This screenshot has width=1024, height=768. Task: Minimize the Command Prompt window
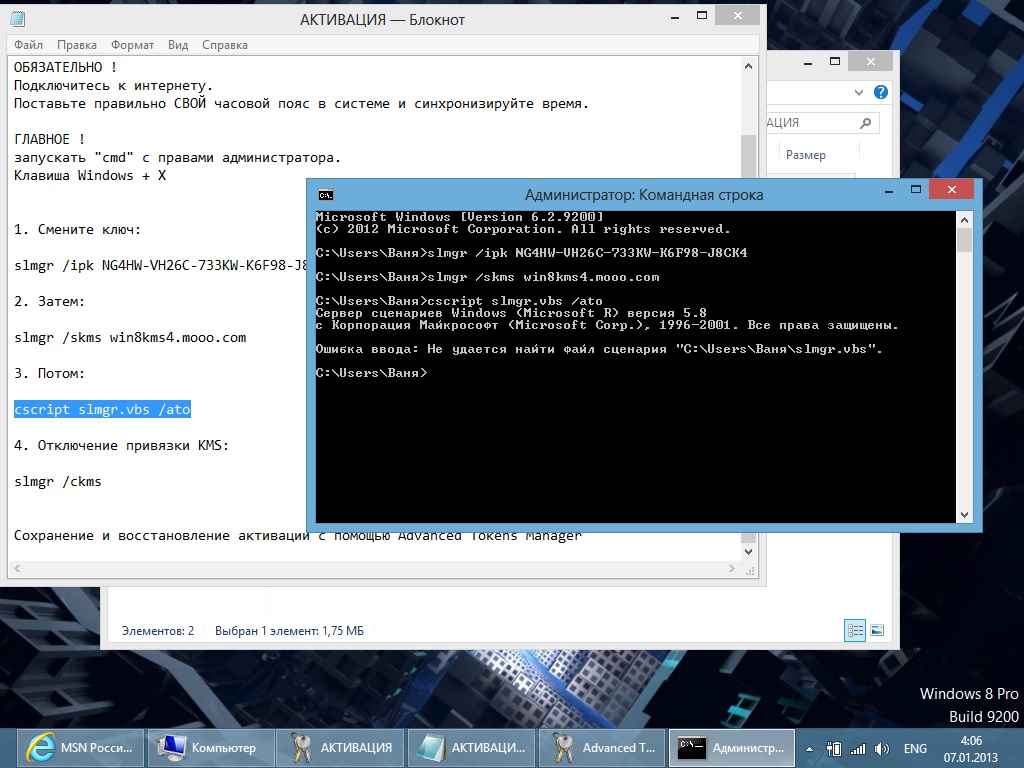click(x=889, y=191)
